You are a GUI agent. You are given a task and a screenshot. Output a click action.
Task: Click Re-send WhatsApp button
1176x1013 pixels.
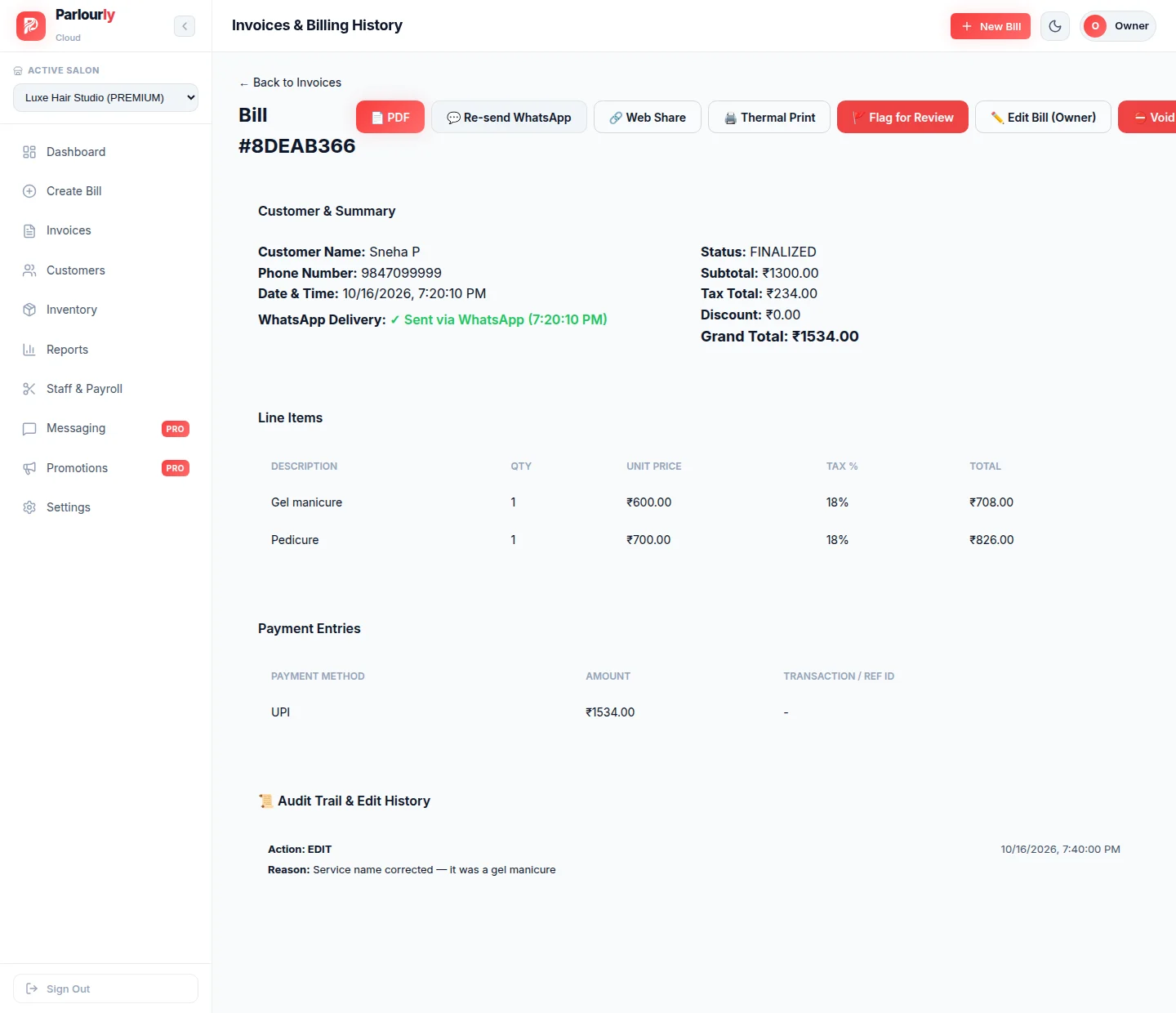pos(509,117)
